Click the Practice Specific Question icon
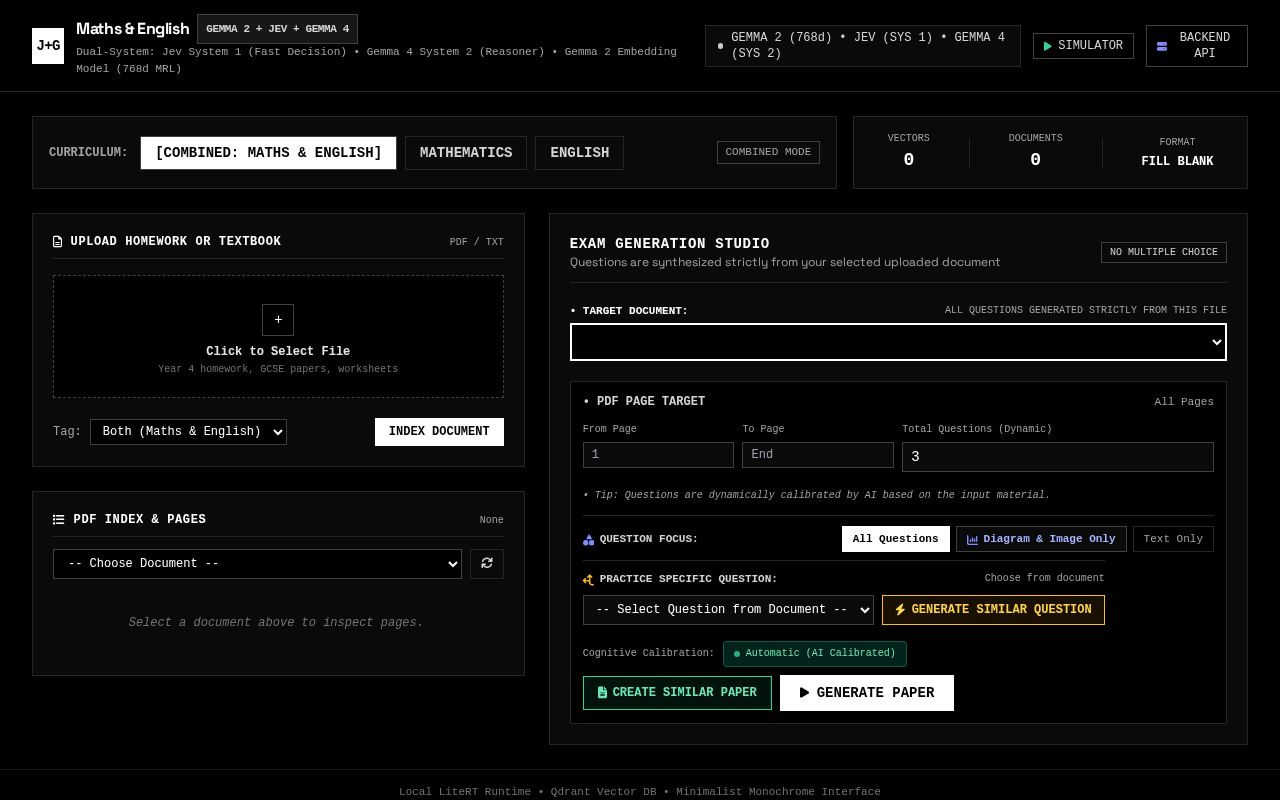 [x=588, y=579]
